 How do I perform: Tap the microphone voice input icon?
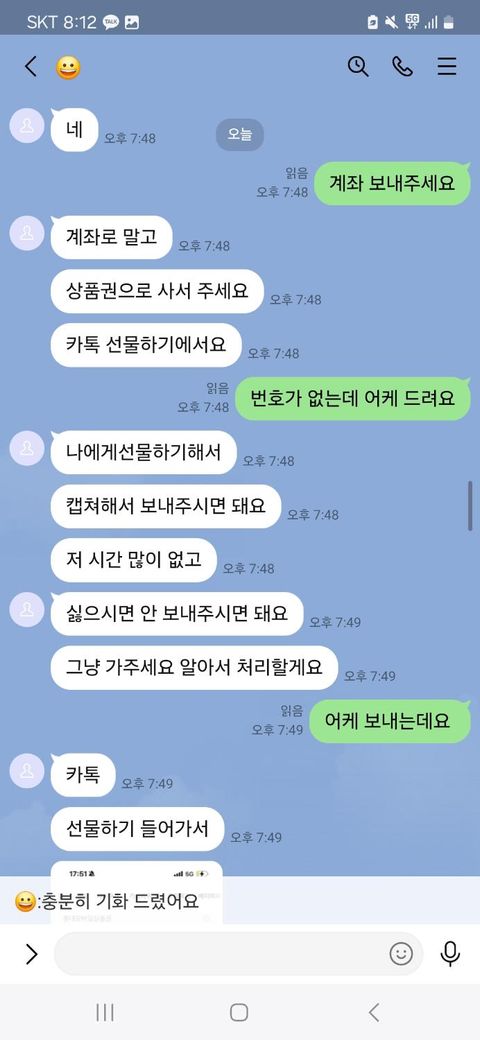450,954
